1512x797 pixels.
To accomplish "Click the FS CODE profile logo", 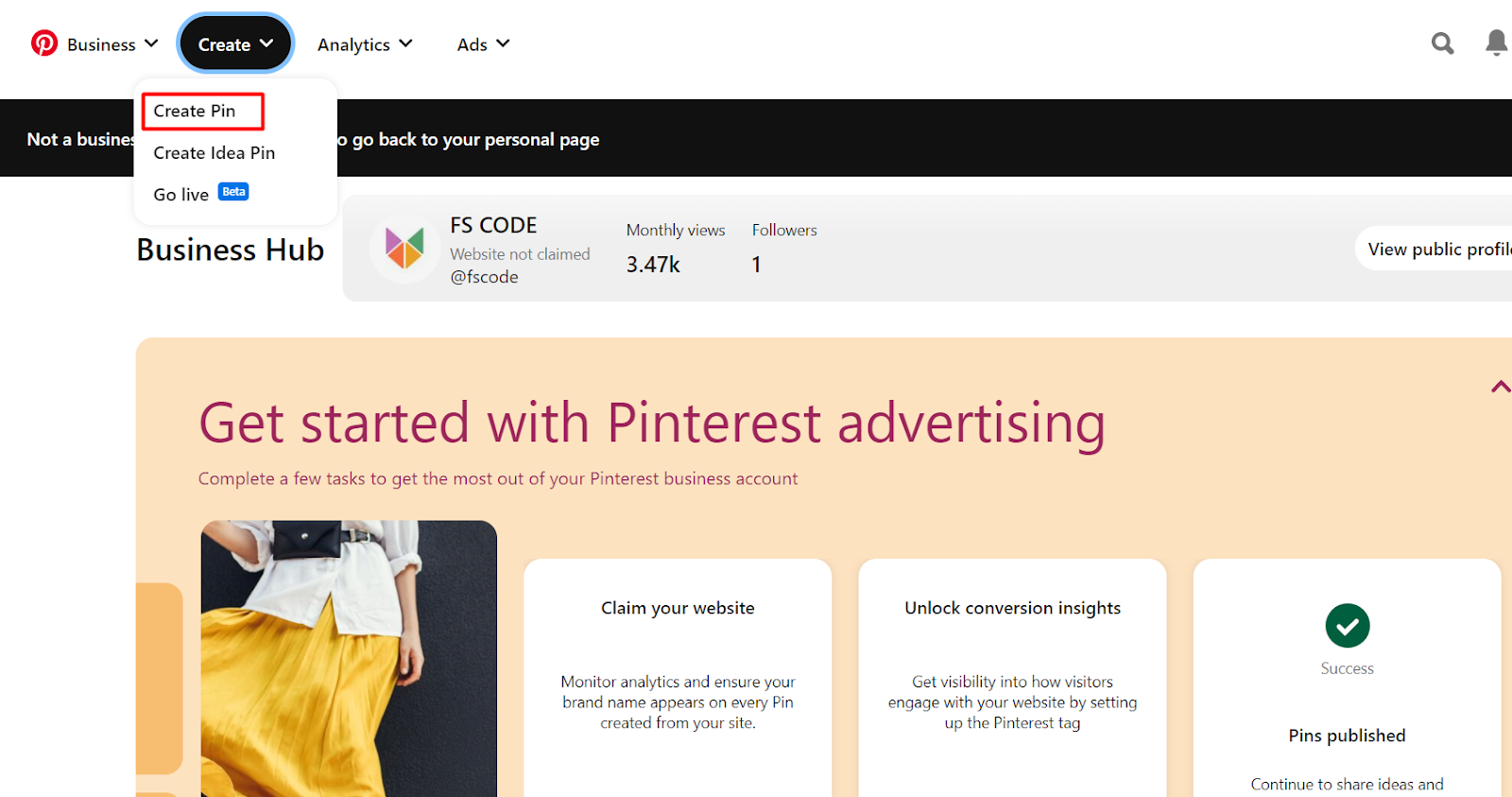I will click(x=404, y=249).
